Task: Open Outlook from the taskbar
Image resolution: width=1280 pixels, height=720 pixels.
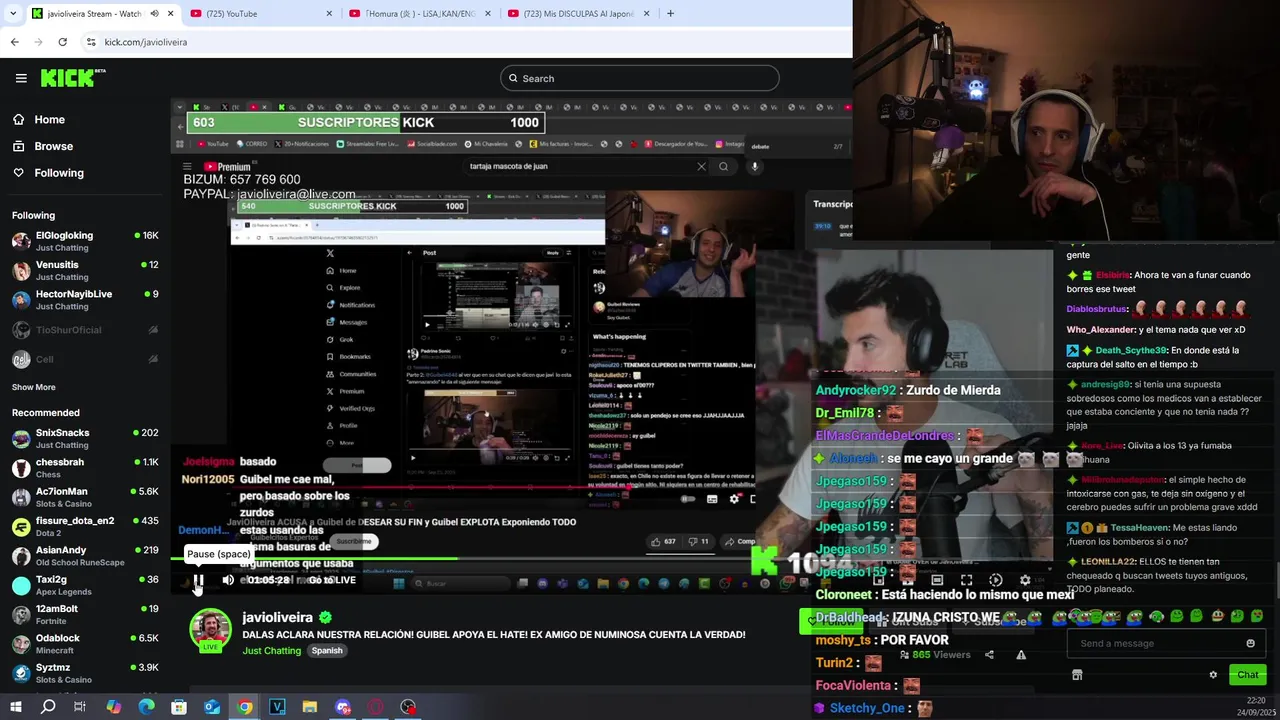Action: [212, 707]
